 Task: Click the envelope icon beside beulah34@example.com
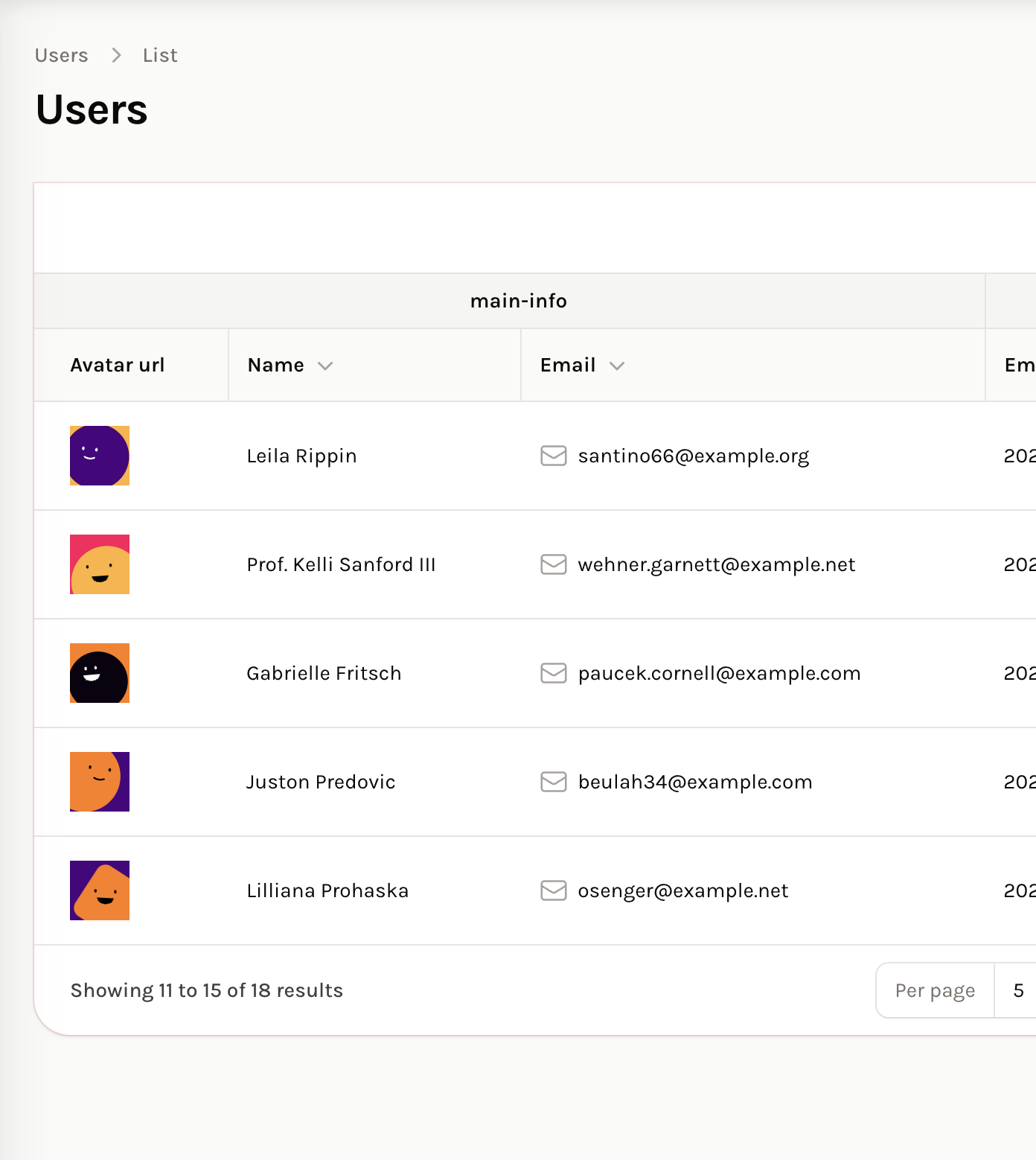553,782
